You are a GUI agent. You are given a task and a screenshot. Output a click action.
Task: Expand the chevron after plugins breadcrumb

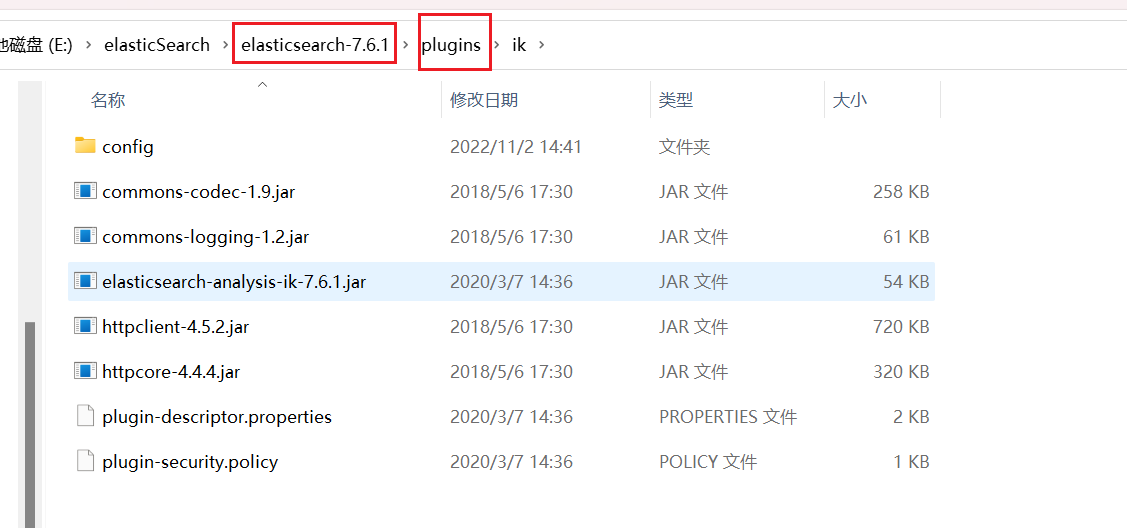pos(497,45)
